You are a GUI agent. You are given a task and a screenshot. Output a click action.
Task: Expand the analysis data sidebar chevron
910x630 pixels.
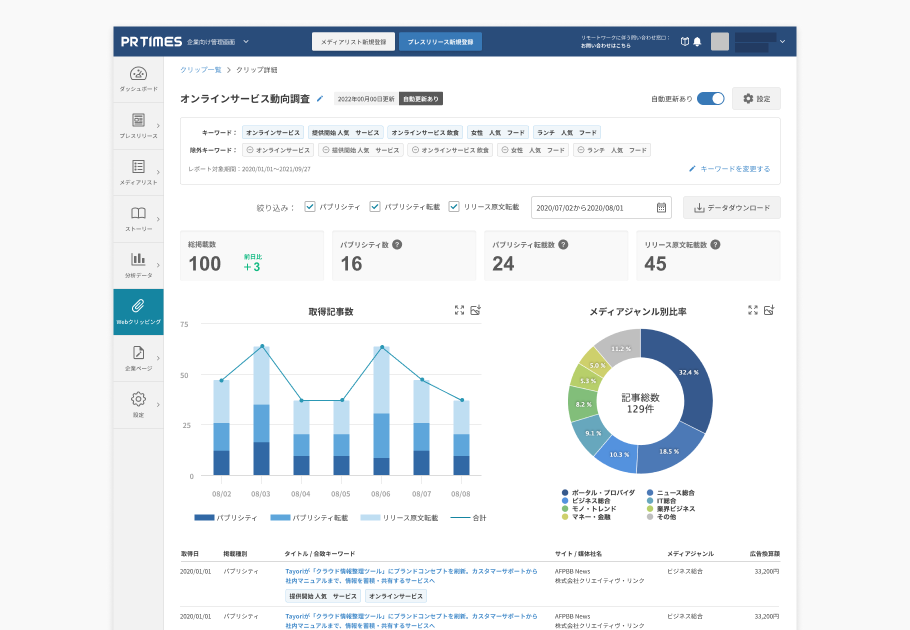tap(158, 266)
